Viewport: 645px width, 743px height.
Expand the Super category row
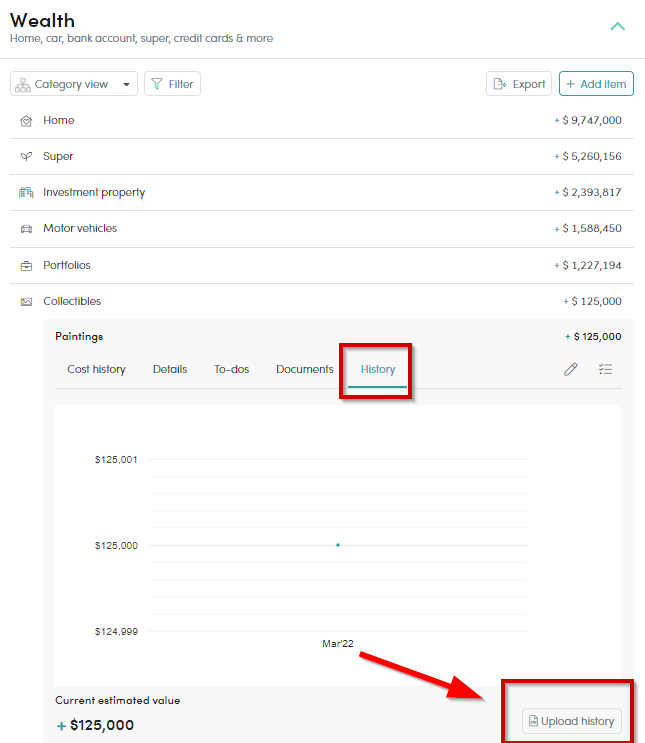322,156
